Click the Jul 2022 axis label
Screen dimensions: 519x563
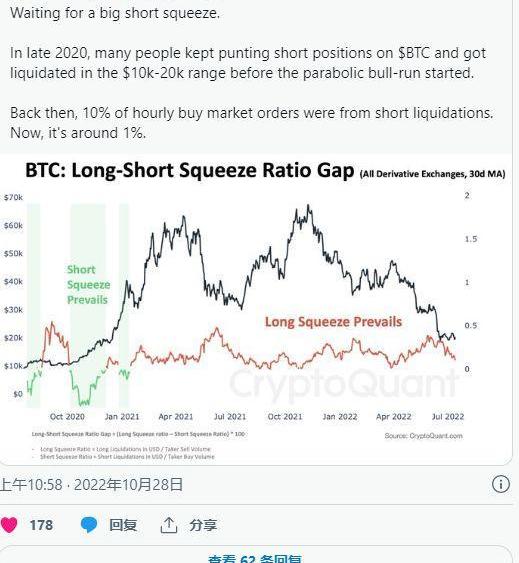tap(448, 417)
